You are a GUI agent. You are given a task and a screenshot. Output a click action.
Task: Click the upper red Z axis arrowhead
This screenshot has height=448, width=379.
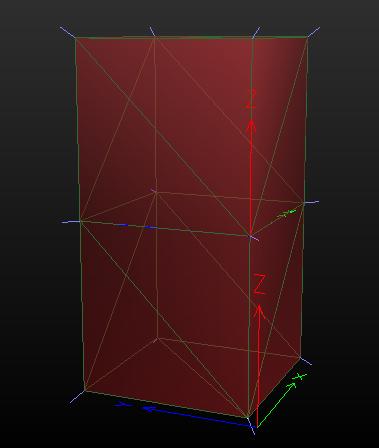click(251, 127)
